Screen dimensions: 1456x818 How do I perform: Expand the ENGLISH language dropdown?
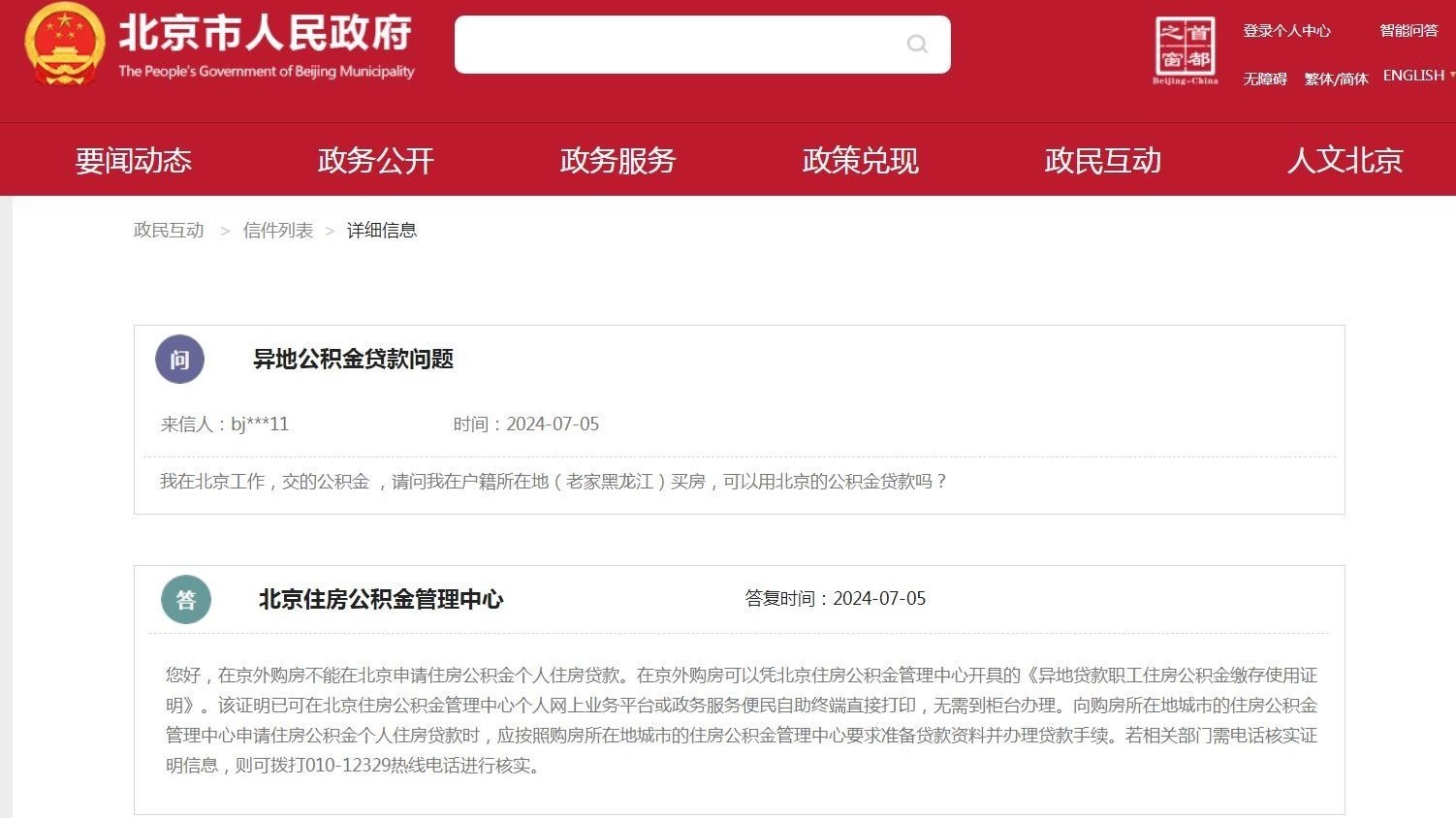(x=1413, y=75)
